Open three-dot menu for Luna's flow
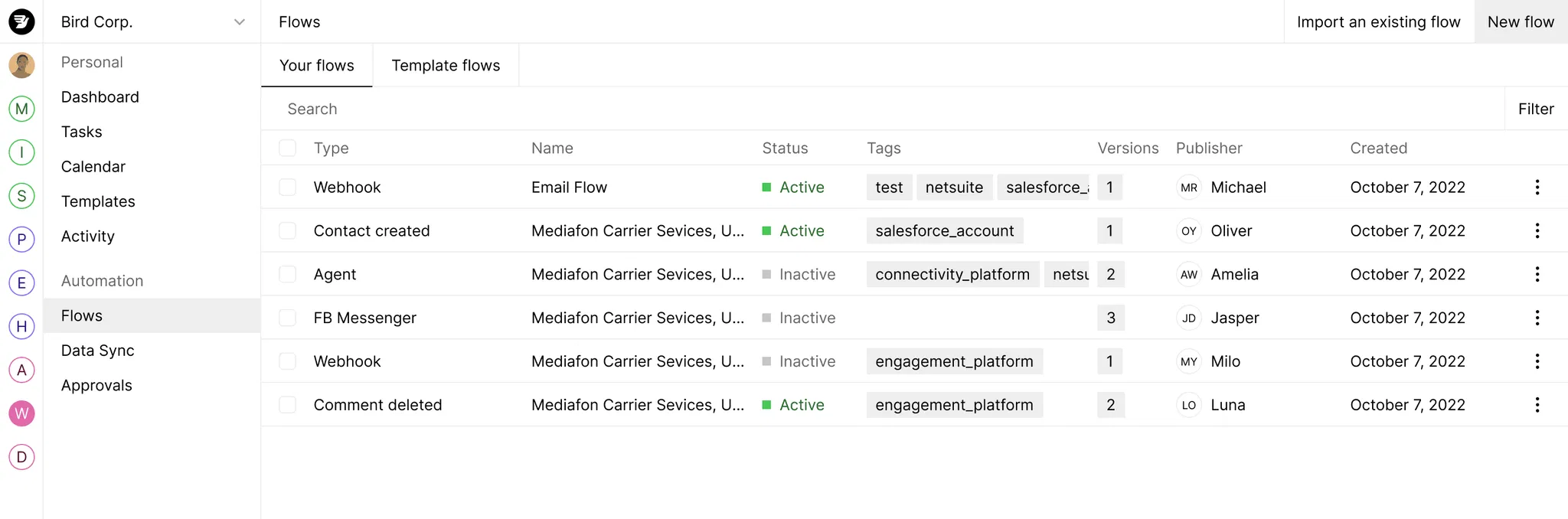The height and width of the screenshot is (519, 1568). click(1537, 405)
